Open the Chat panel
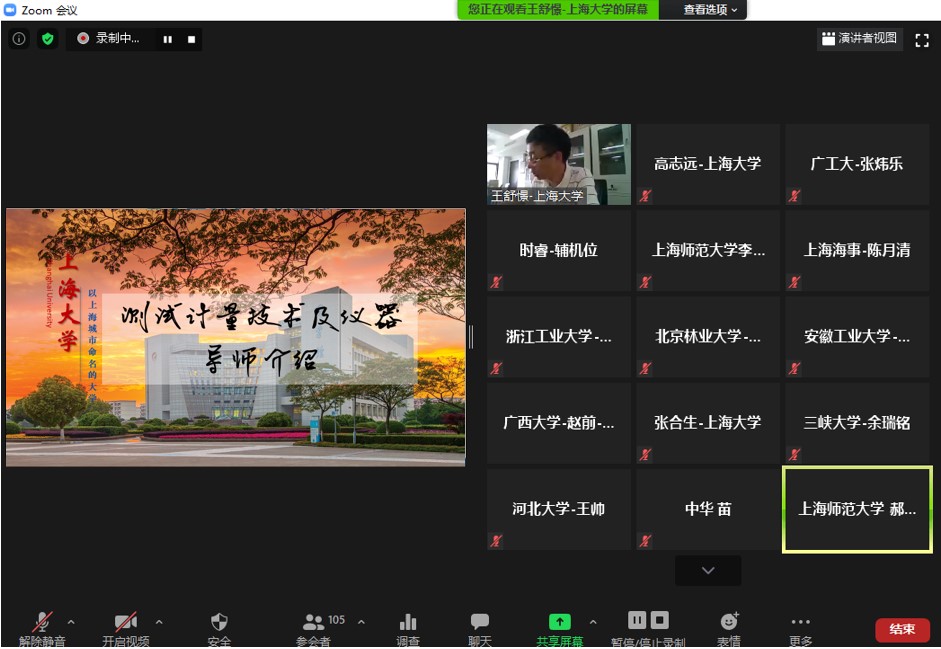Image resolution: width=941 pixels, height=649 pixels. [480, 624]
